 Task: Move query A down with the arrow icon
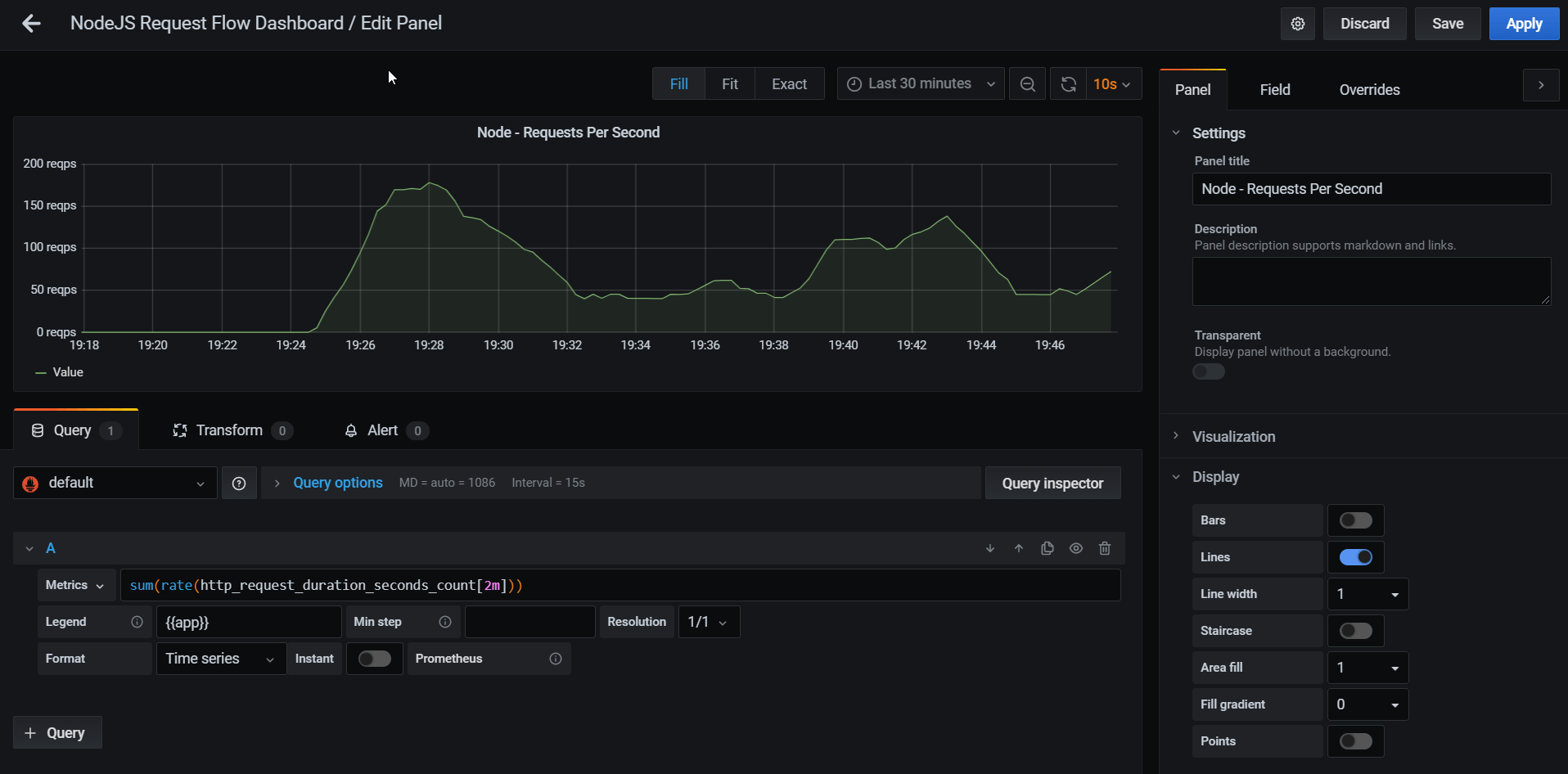pyautogui.click(x=989, y=548)
